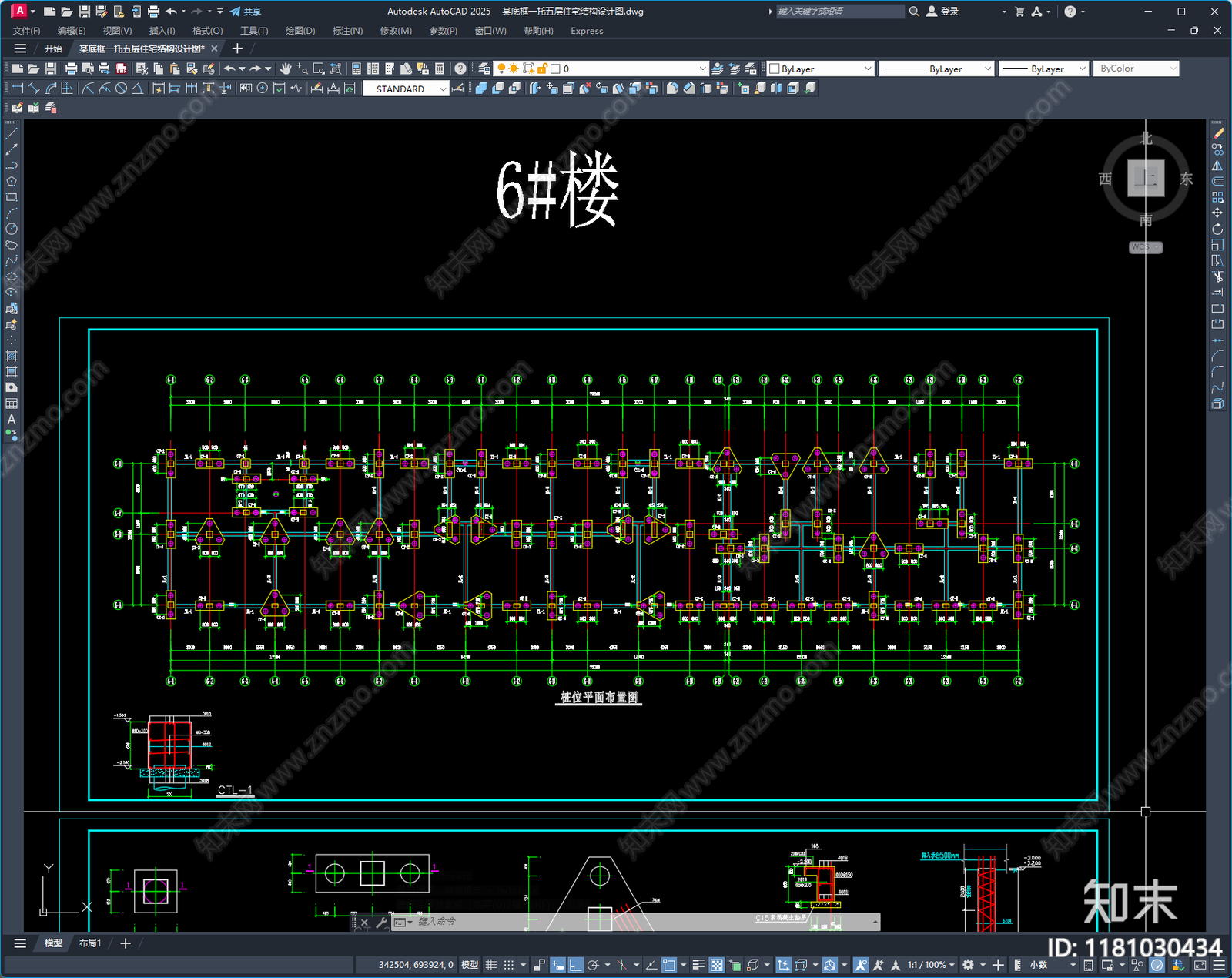Click the workspace switching gear icon

tap(969, 965)
